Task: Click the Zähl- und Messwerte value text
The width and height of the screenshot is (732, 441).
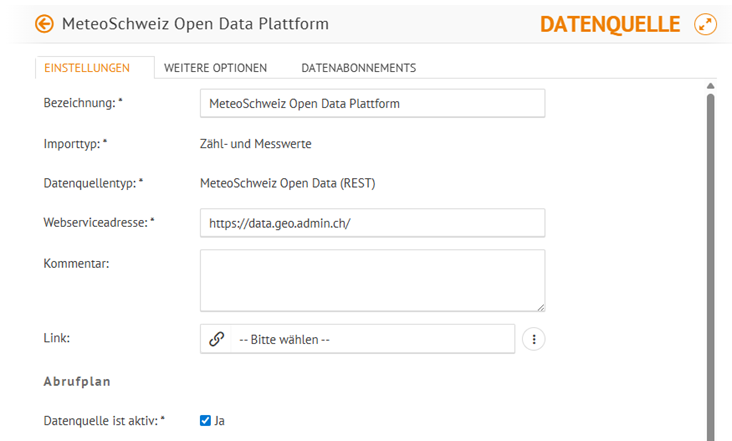Action: click(255, 144)
